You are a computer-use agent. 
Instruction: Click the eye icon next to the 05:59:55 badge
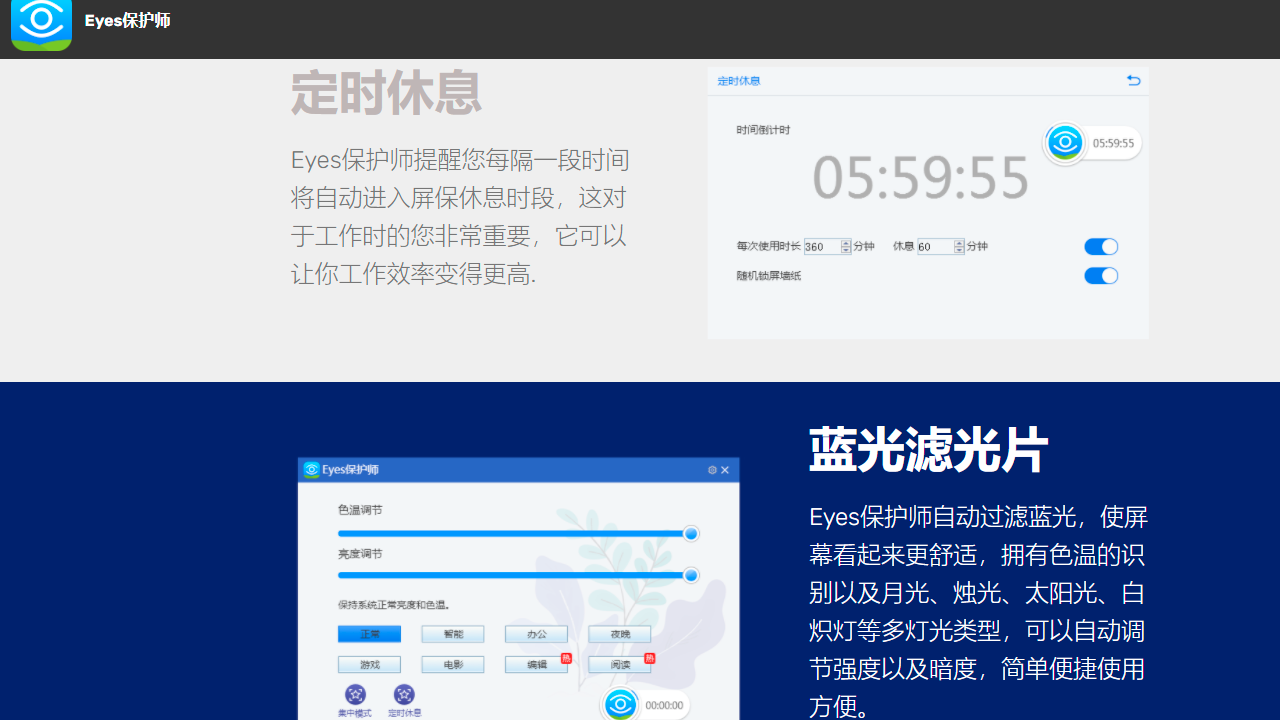1064,142
